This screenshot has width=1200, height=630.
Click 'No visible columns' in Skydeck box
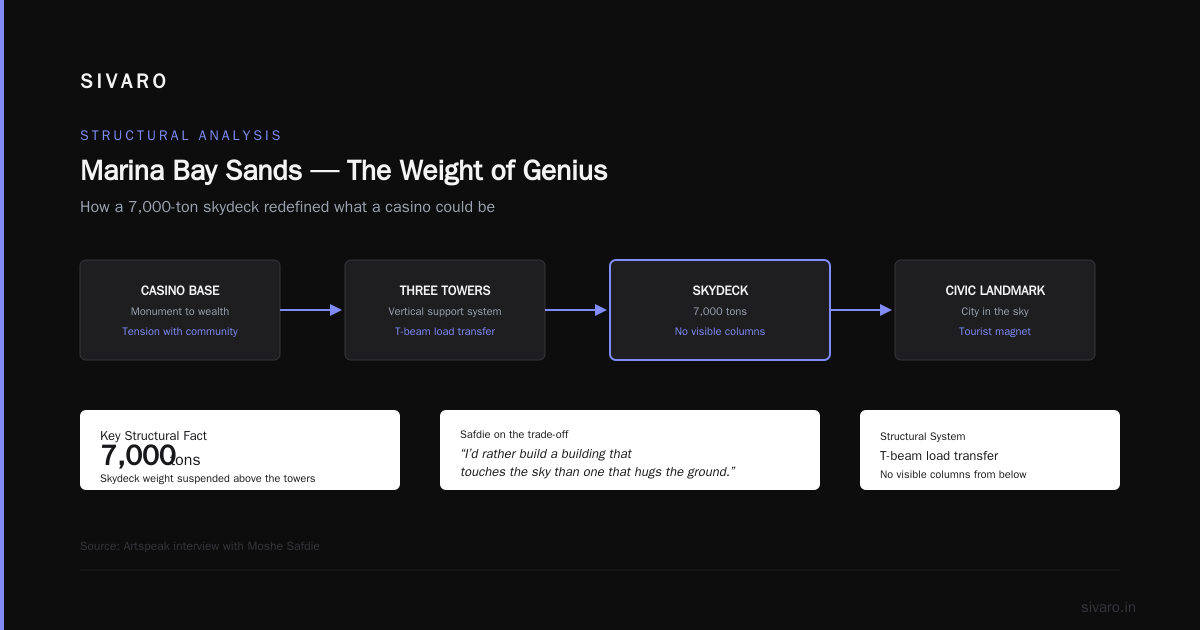coord(720,331)
